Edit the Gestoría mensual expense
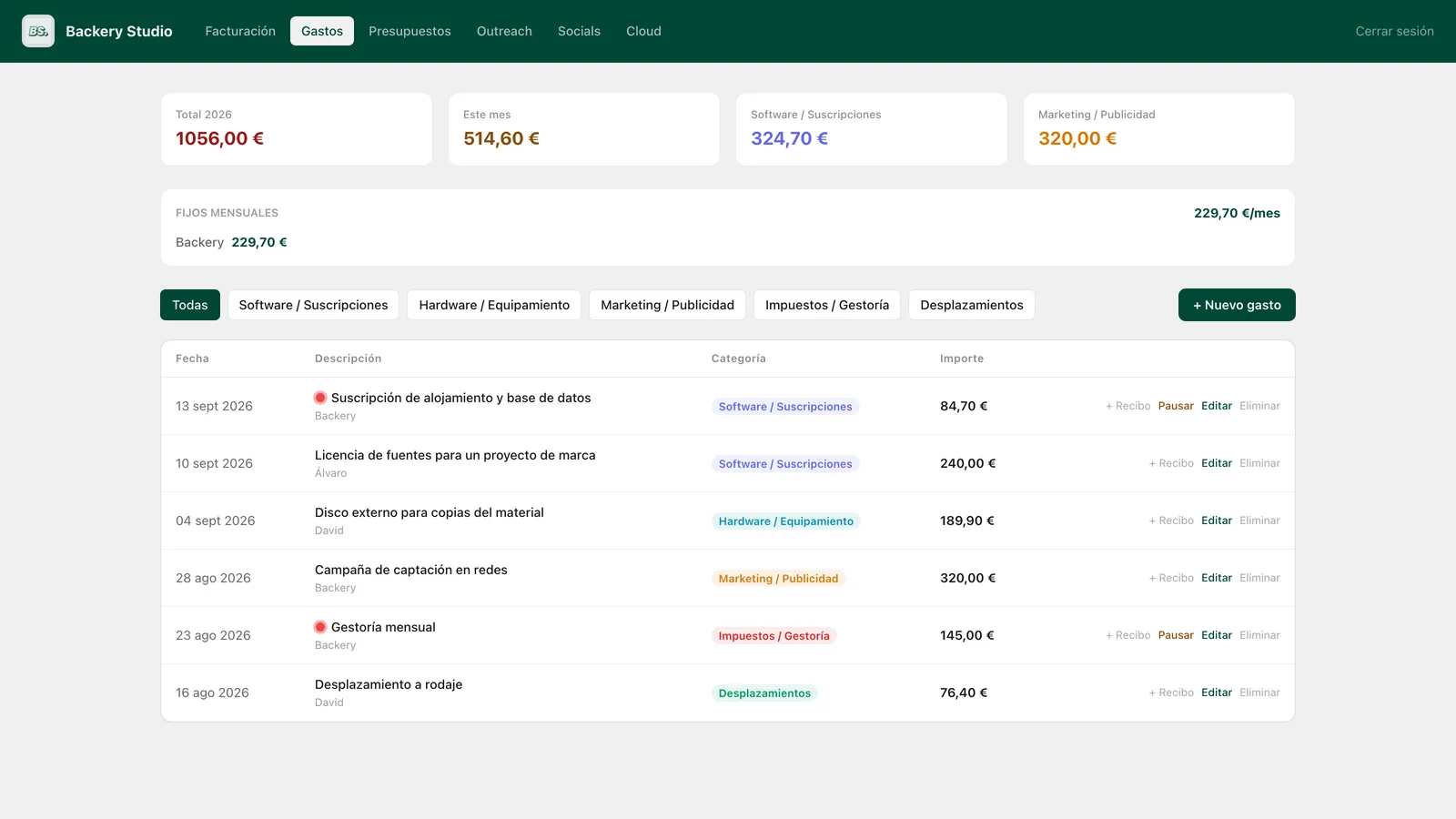Image resolution: width=1456 pixels, height=819 pixels. click(x=1217, y=635)
